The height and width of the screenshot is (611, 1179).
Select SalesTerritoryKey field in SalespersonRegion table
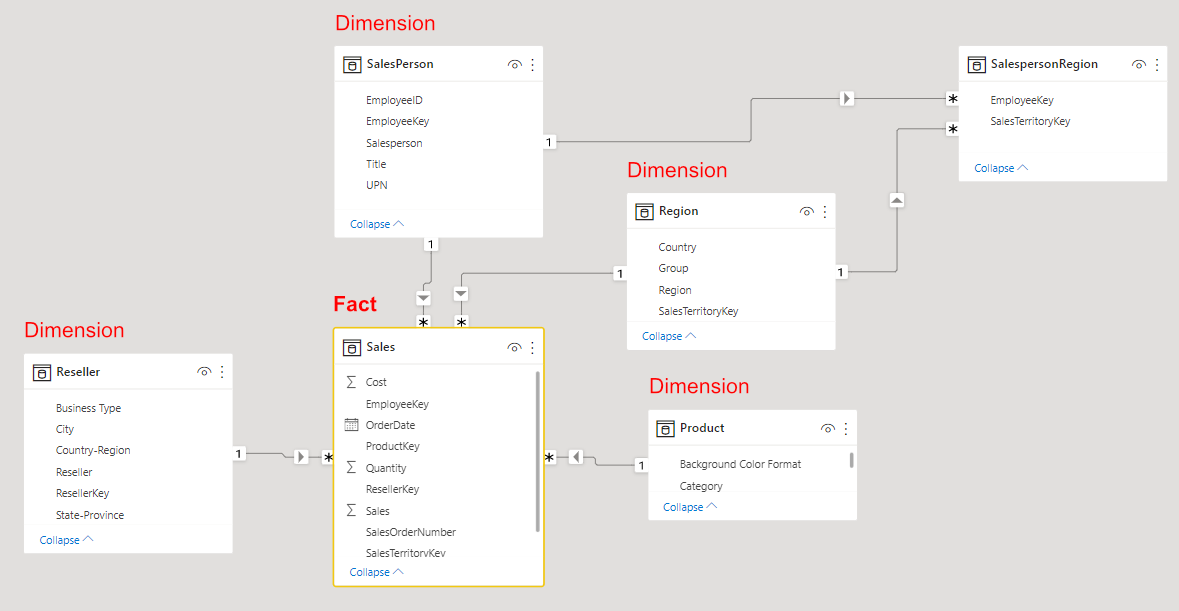pyautogui.click(x=1030, y=121)
